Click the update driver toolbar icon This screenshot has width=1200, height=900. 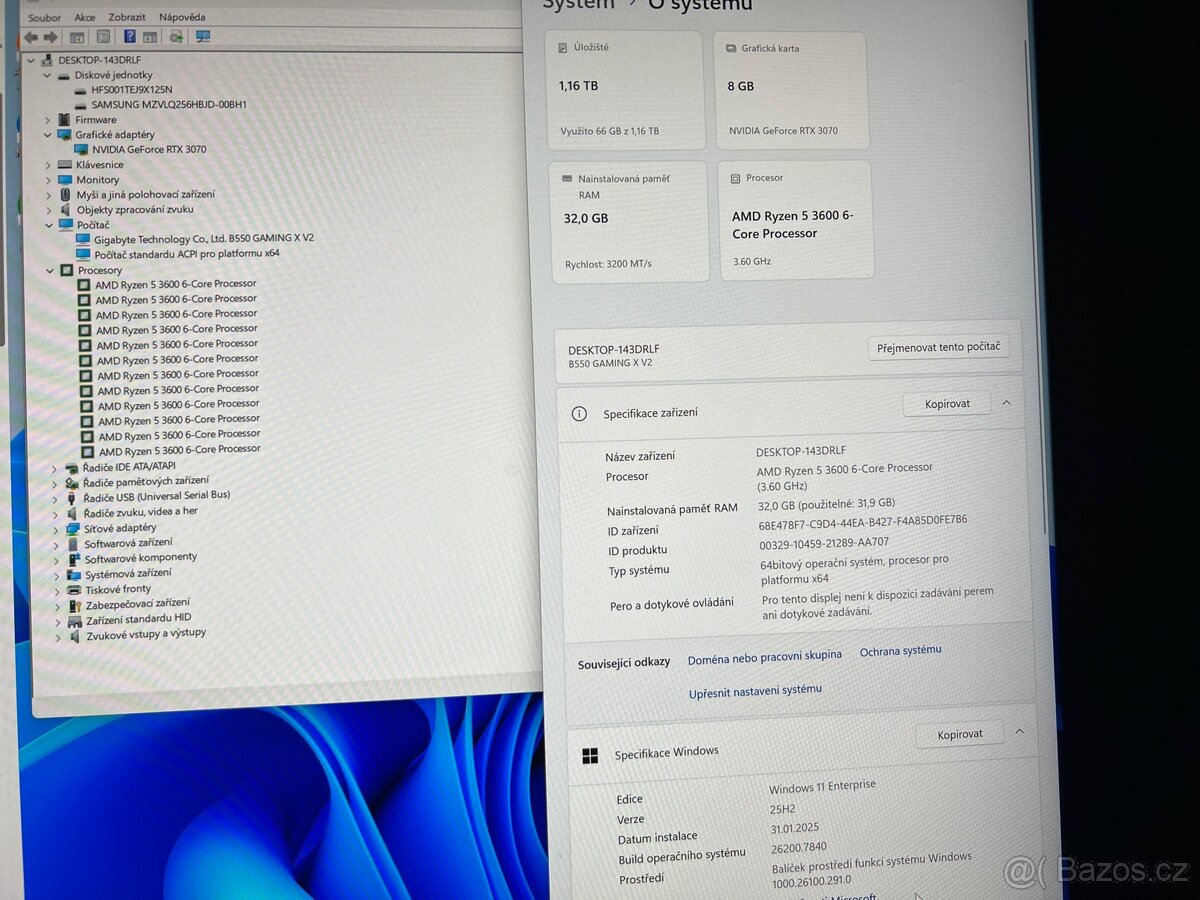(x=176, y=37)
